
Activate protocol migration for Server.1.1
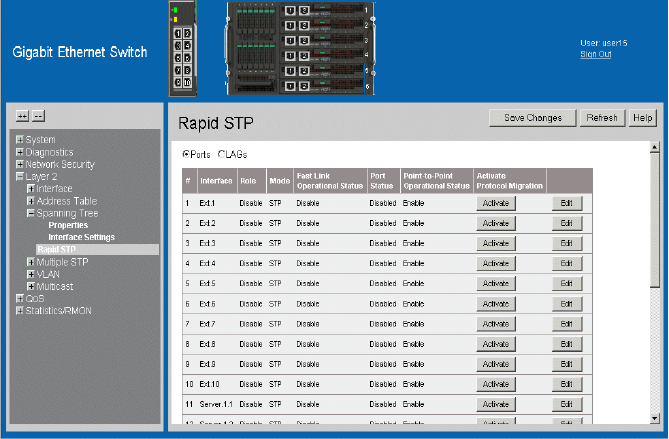coord(496,404)
